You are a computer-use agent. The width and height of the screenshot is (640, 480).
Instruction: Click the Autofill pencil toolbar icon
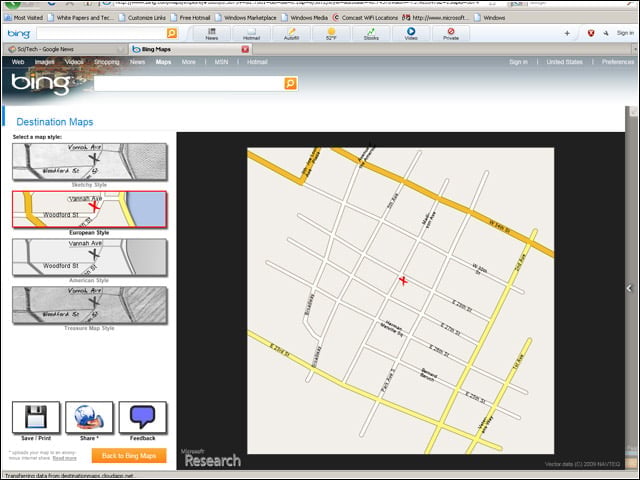pyautogui.click(x=291, y=34)
